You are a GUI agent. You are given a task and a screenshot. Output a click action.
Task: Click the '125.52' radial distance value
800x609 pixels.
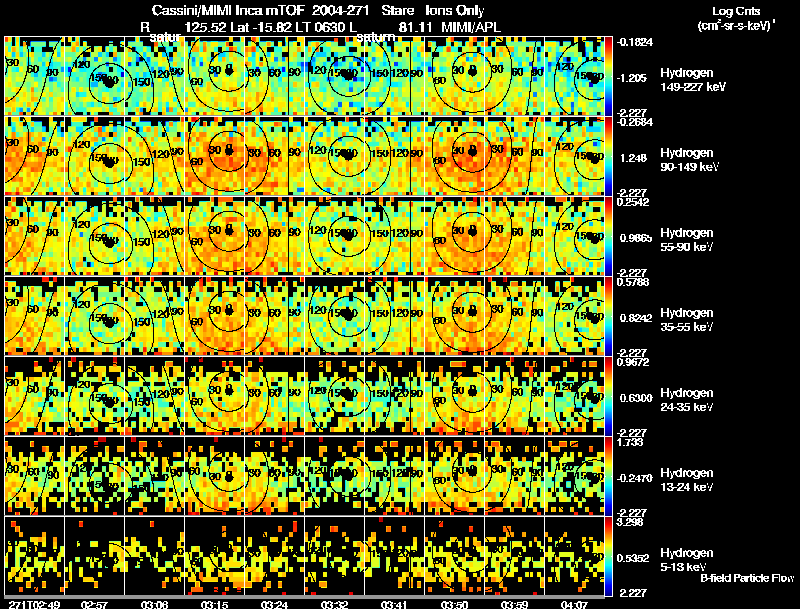click(206, 27)
